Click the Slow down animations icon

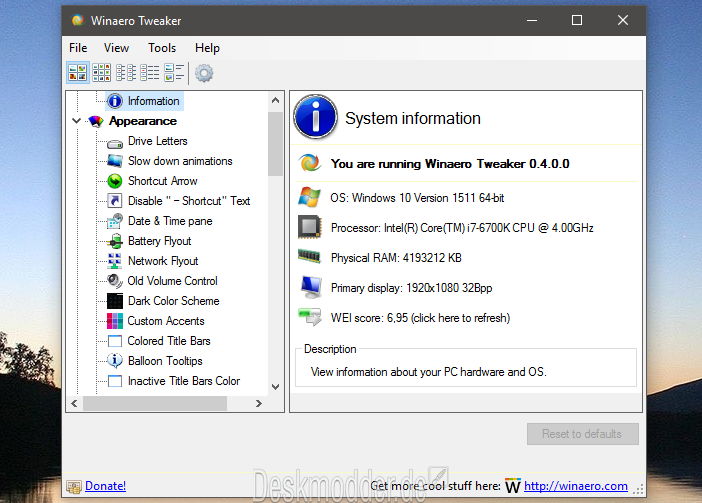115,161
